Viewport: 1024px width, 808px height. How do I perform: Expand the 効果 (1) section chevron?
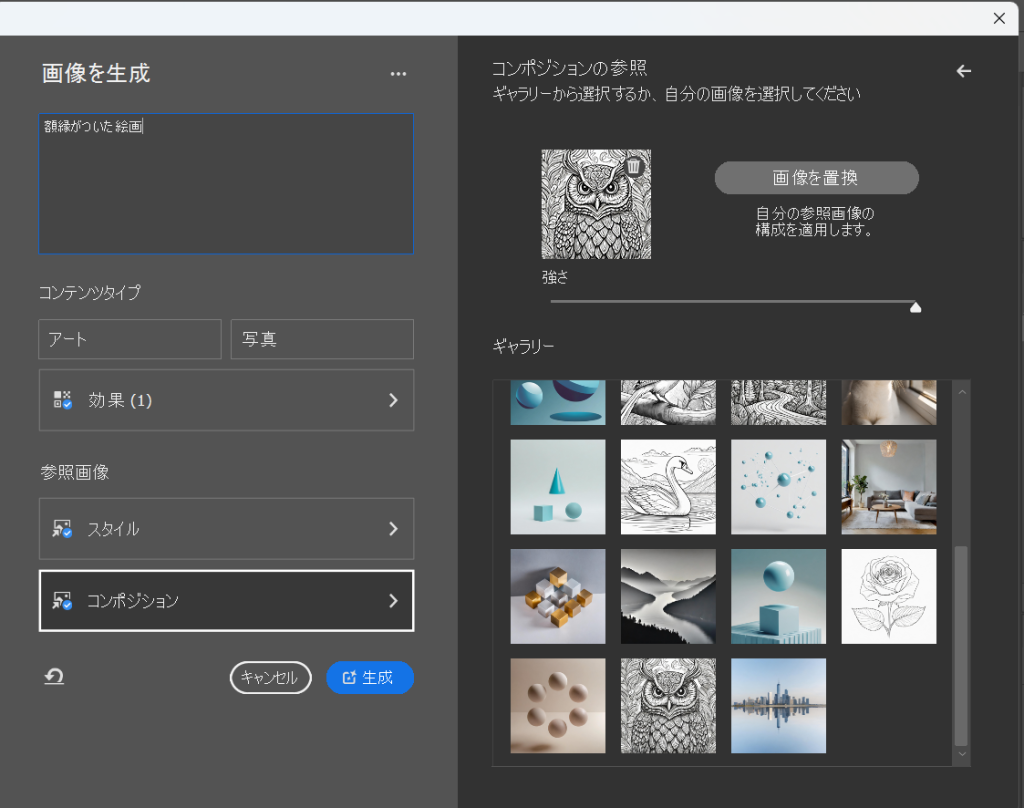(x=393, y=400)
